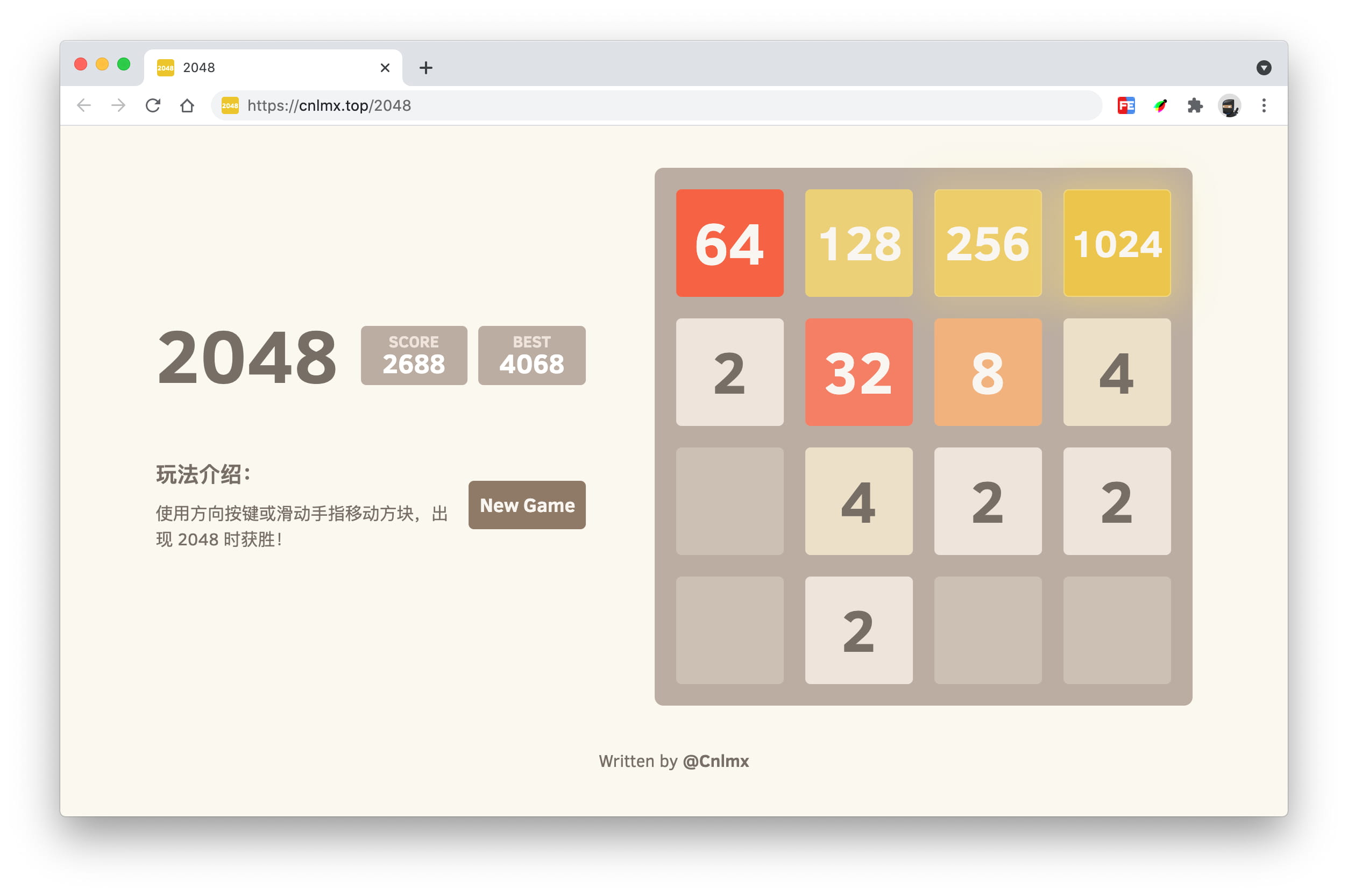Open the ninja profile avatar
1348x896 pixels.
tap(1229, 106)
